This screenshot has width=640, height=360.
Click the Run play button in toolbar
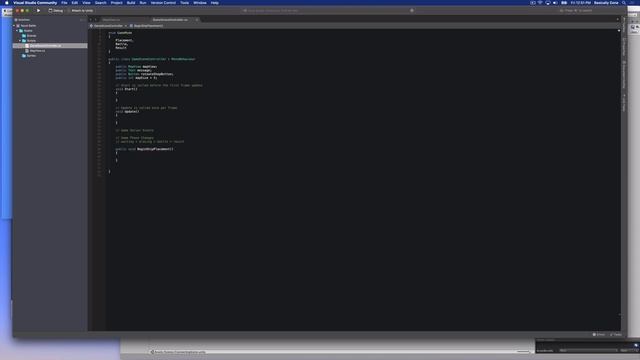(38, 11)
